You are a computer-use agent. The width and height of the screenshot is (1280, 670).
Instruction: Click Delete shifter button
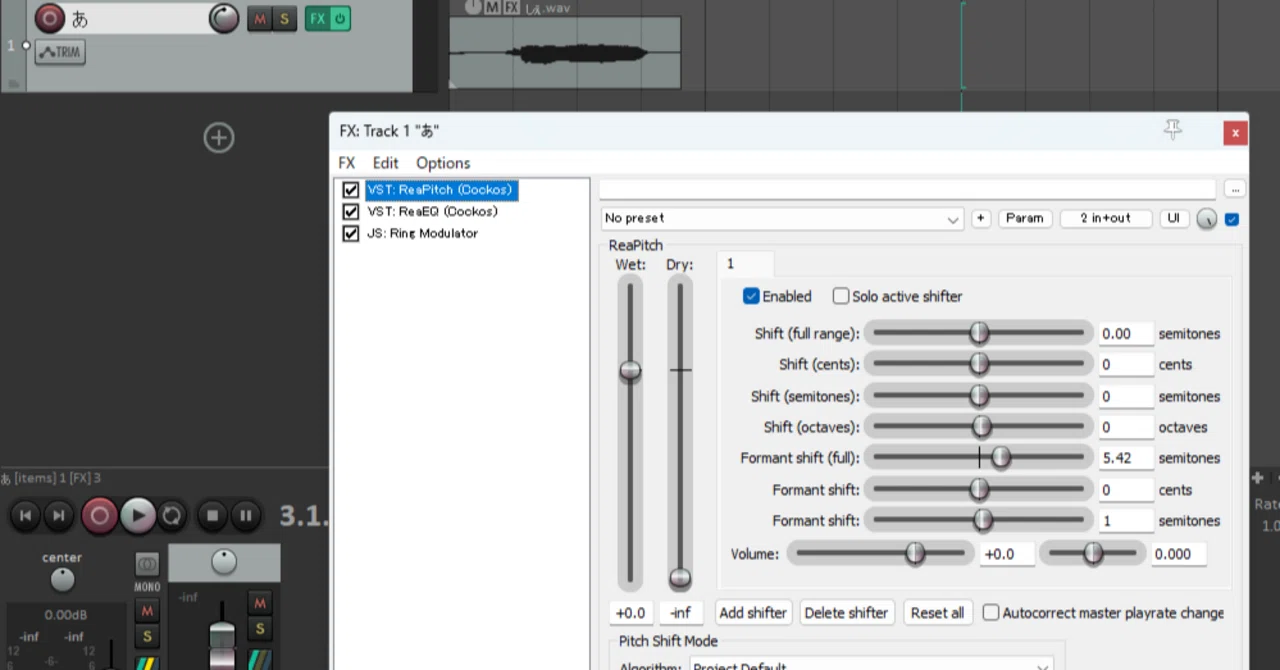point(846,613)
